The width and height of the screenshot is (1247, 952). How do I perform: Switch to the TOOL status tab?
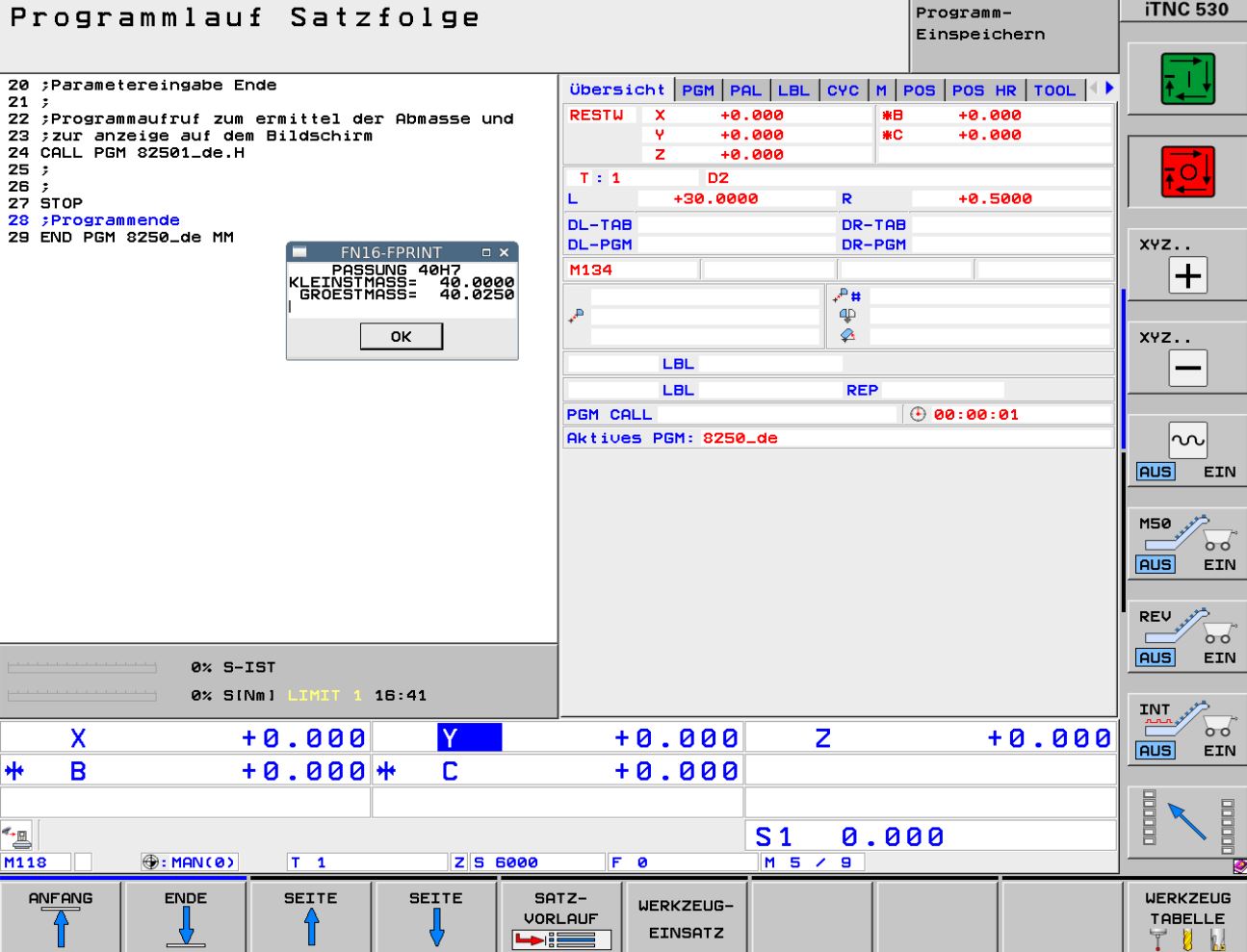1053,90
